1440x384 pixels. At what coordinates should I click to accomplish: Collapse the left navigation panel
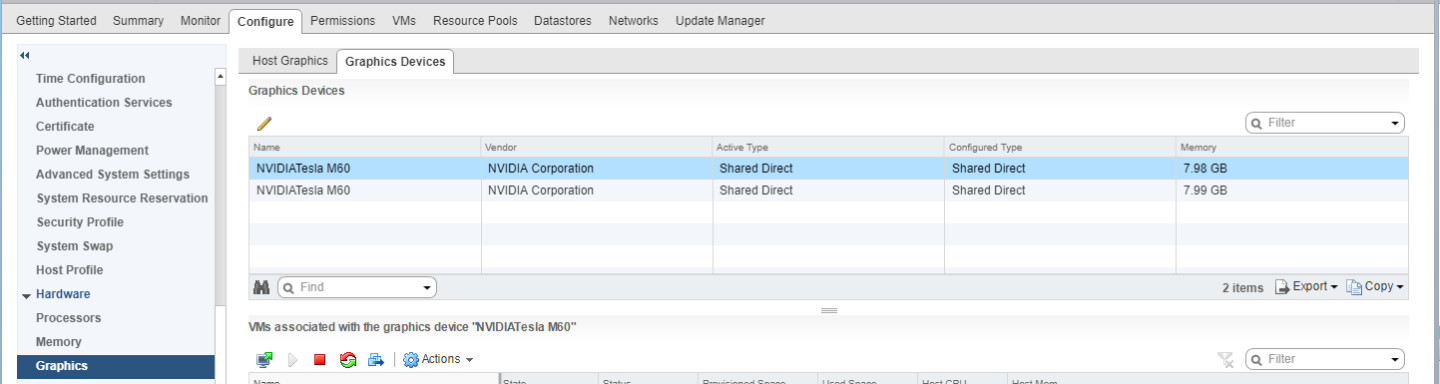tap(25, 56)
